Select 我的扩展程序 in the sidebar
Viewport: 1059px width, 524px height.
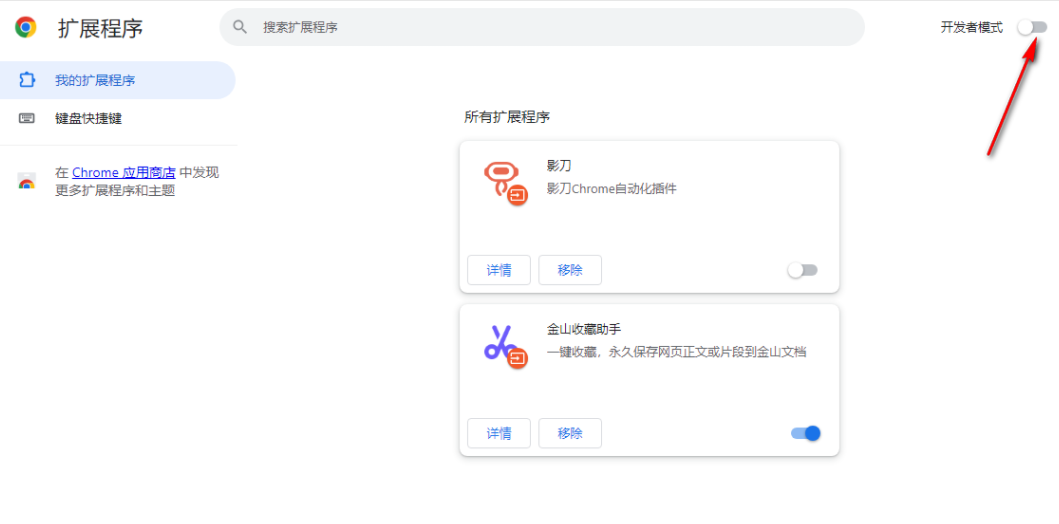[x=118, y=80]
